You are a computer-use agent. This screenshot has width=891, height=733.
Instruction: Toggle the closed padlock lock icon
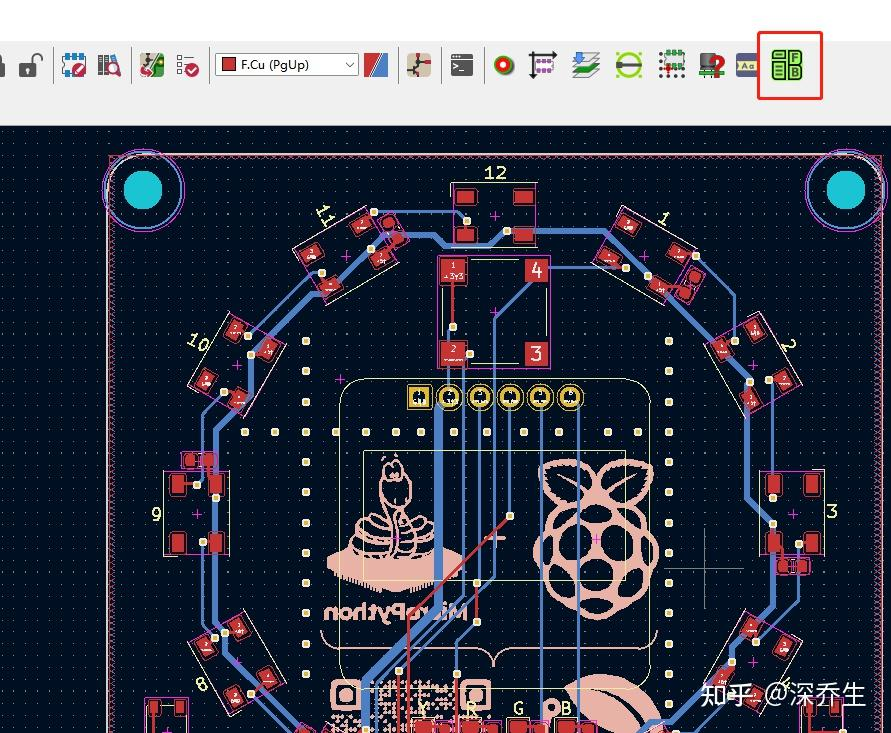click(4, 64)
